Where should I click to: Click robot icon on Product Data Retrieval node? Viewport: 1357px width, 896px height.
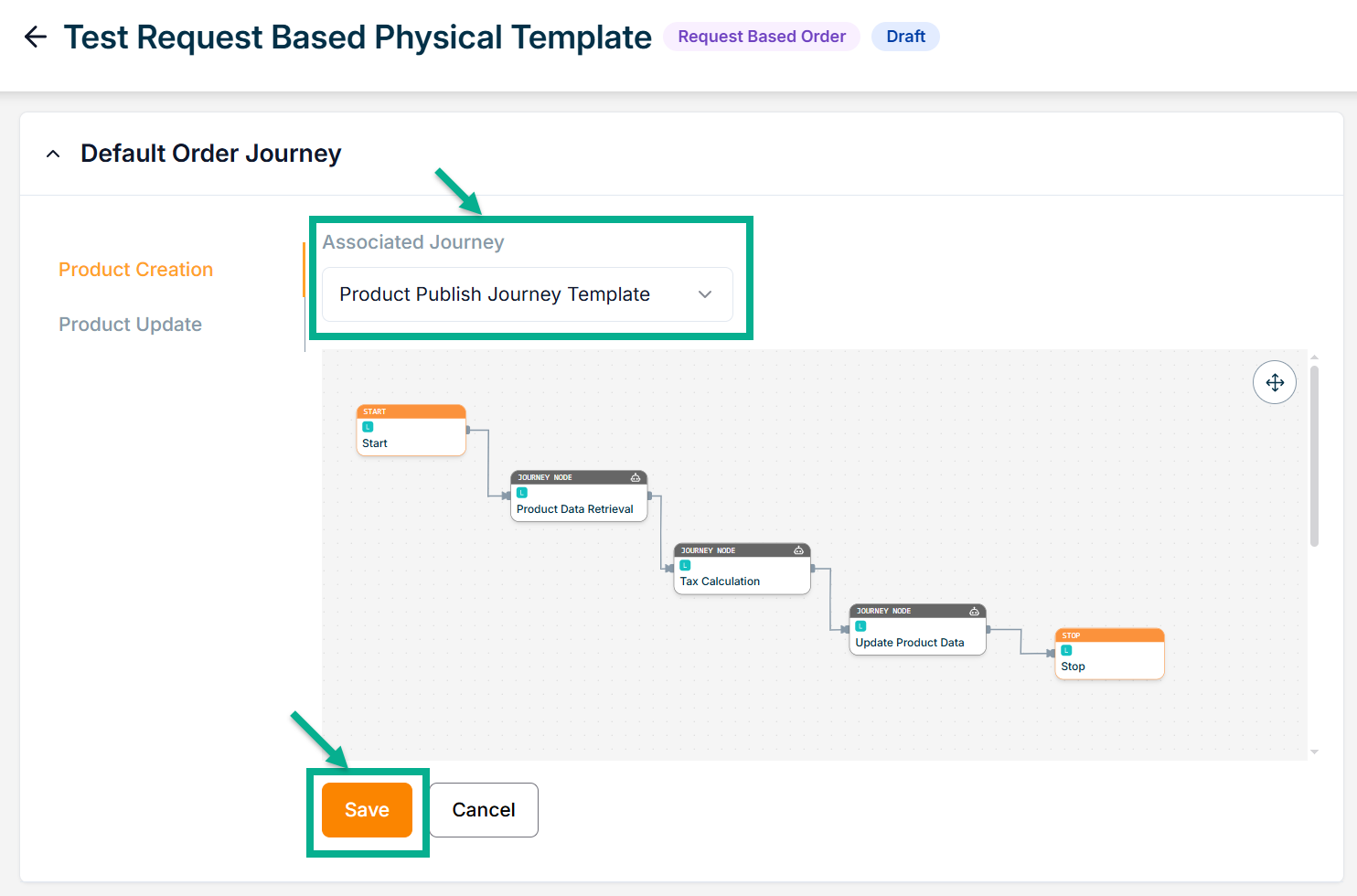636,477
